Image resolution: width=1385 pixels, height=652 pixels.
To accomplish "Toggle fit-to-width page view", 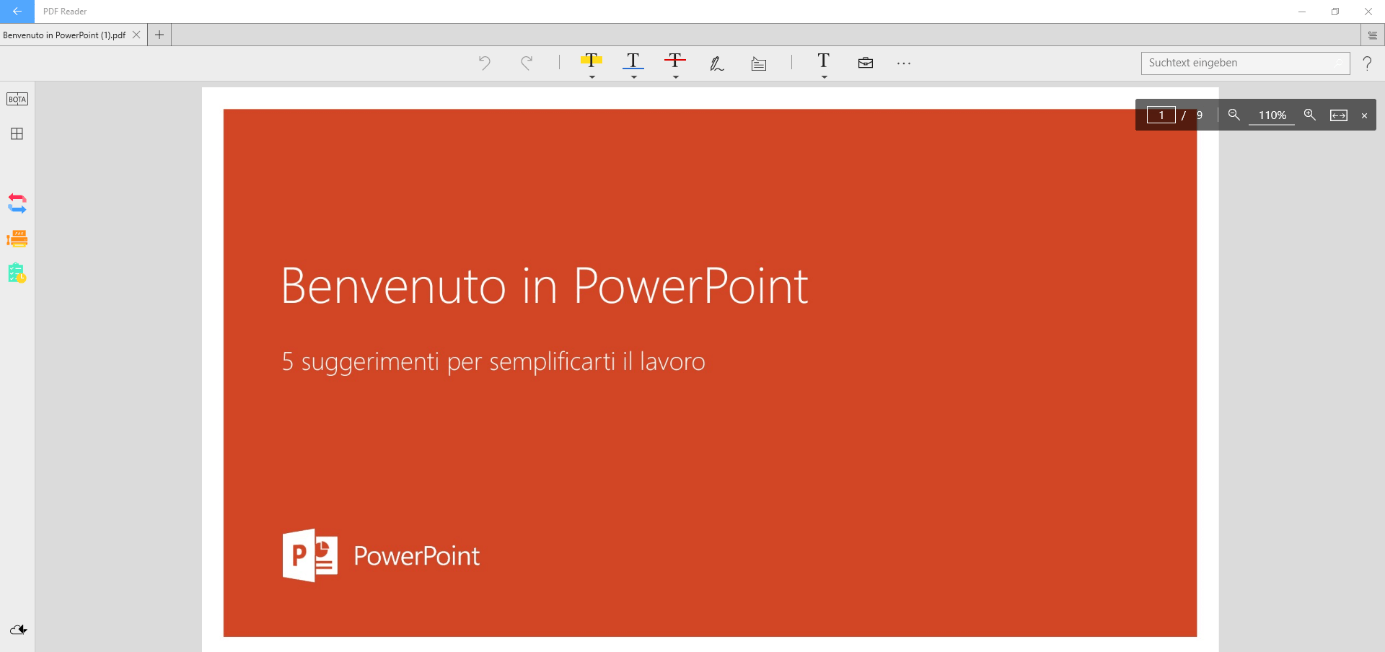I will click(1338, 115).
